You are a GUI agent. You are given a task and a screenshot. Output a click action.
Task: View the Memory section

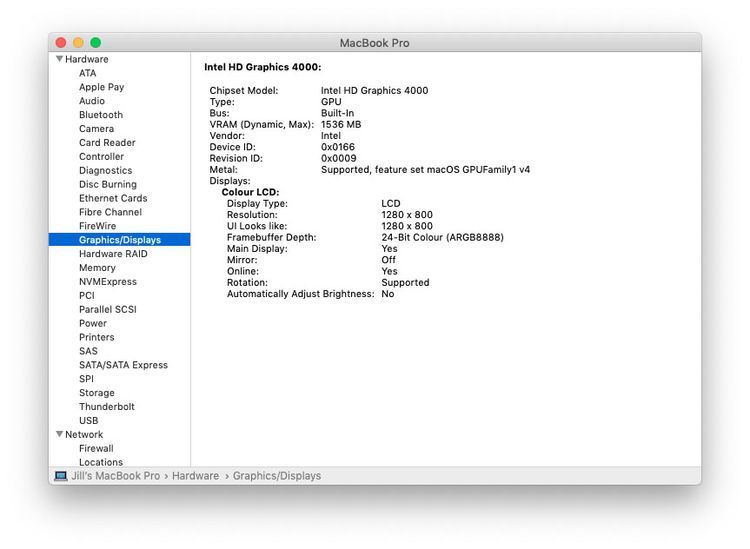tap(97, 268)
